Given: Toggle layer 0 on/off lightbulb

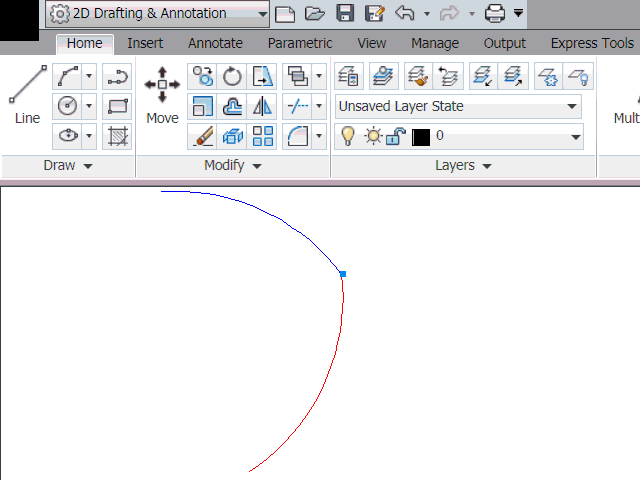Looking at the screenshot, I should tap(348, 136).
